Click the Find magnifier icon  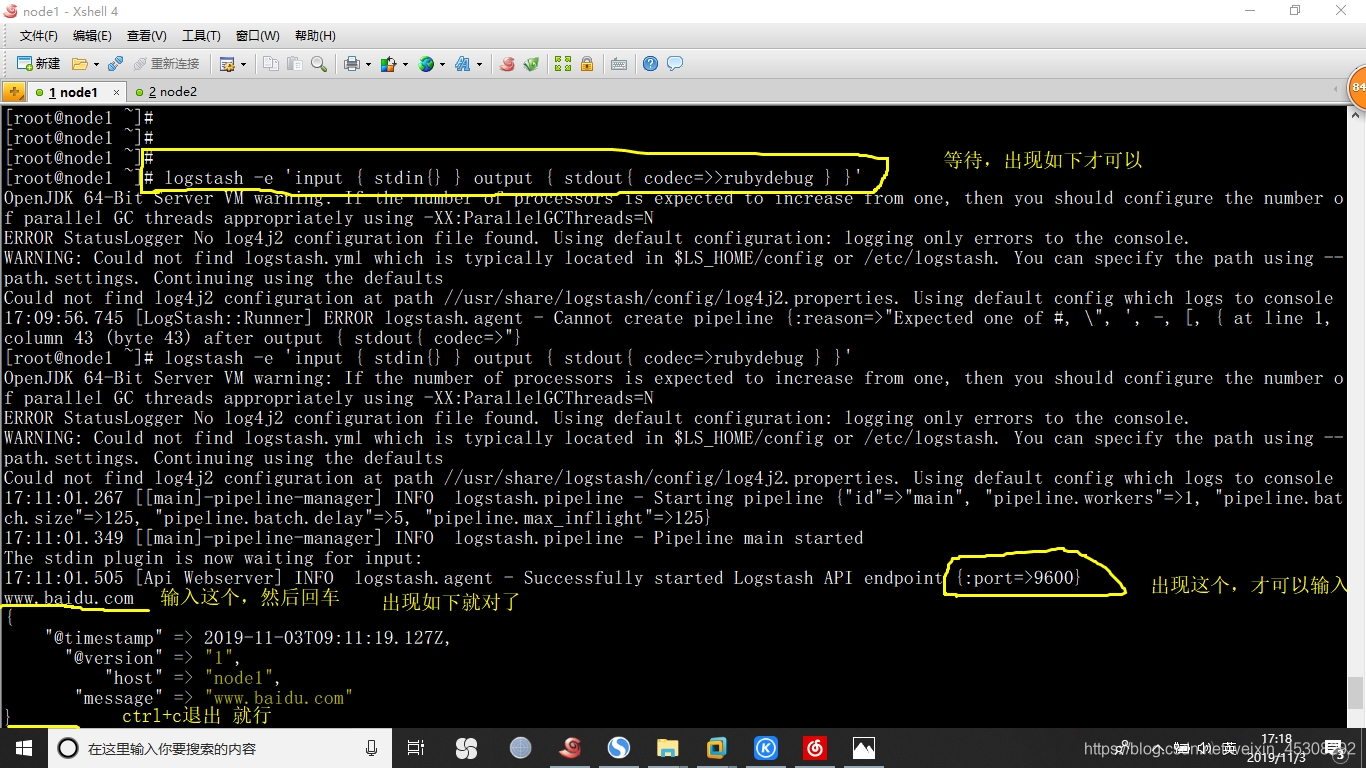click(319, 64)
